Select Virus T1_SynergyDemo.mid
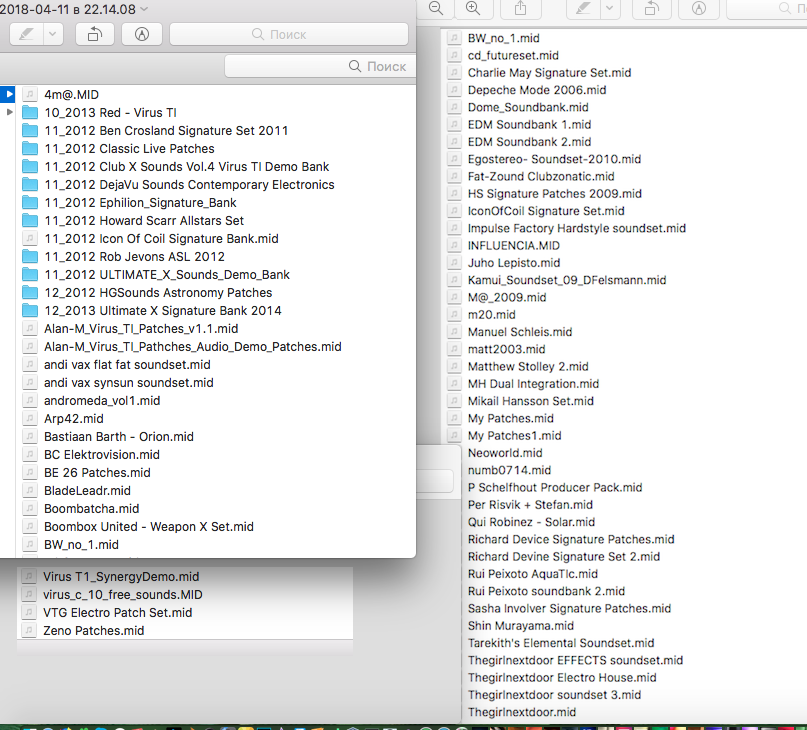 [x=121, y=577]
